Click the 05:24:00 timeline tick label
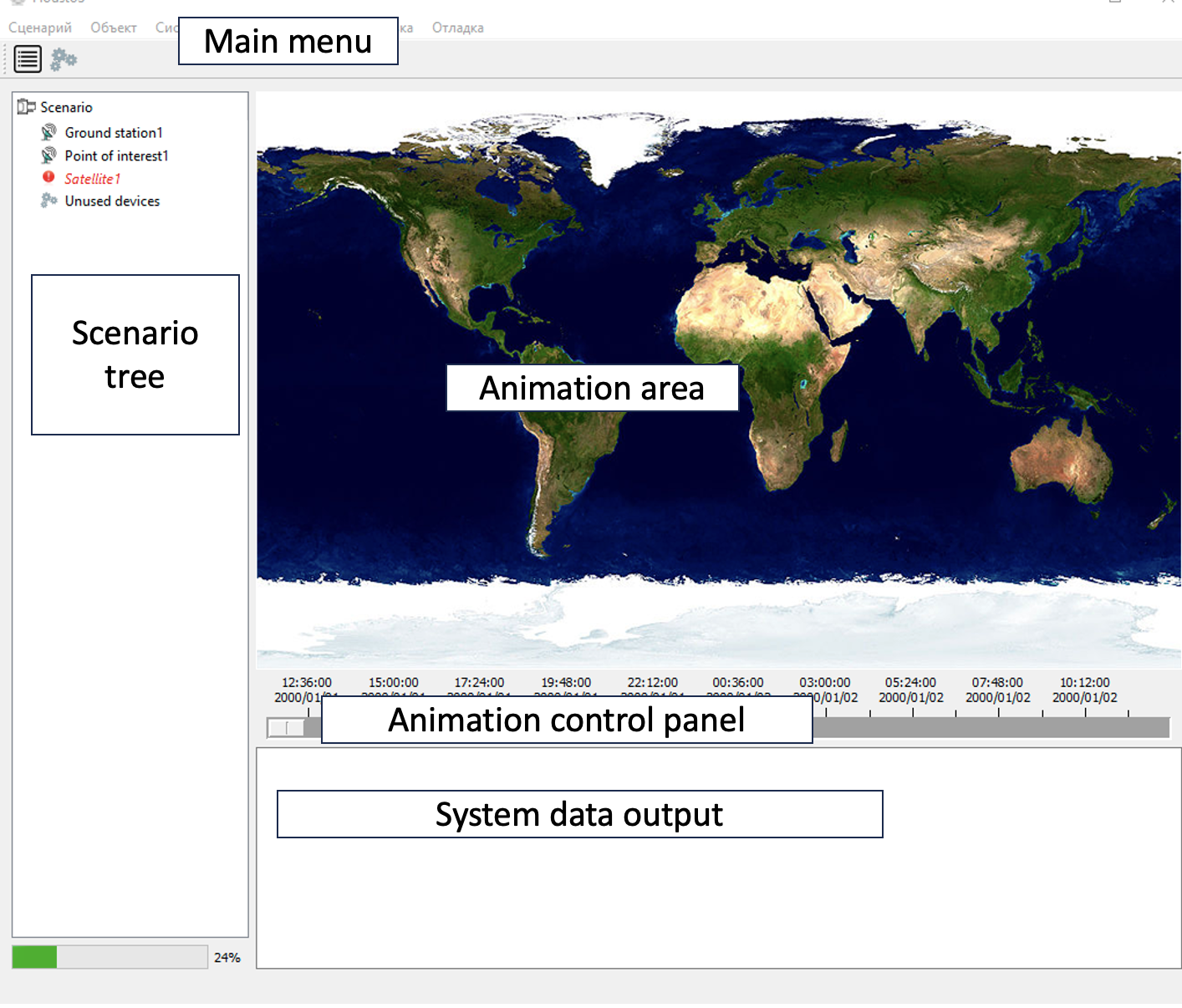Viewport: 1182px width, 1008px height. point(910,683)
